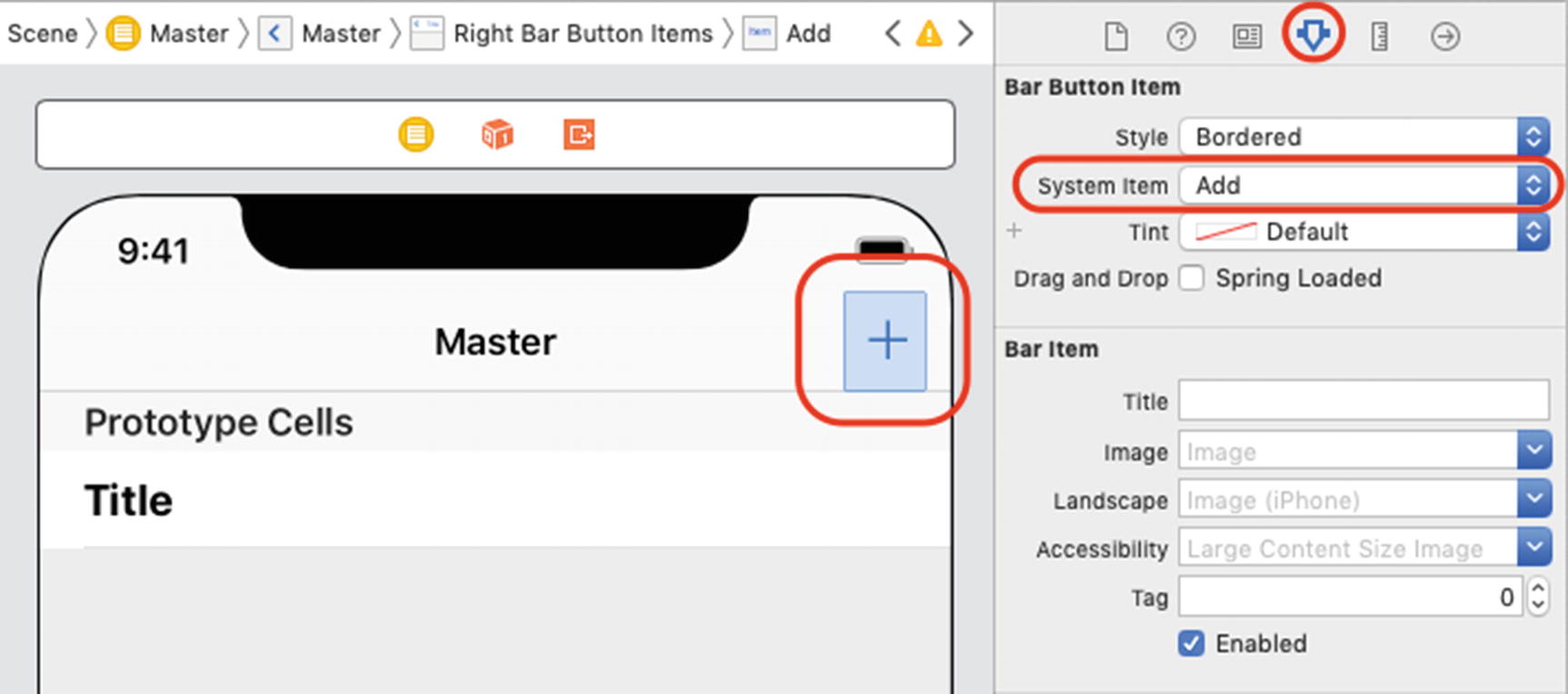Screen dimensions: 1568x694
Task: Open the Connections inspector arrow icon
Action: tap(1445, 36)
